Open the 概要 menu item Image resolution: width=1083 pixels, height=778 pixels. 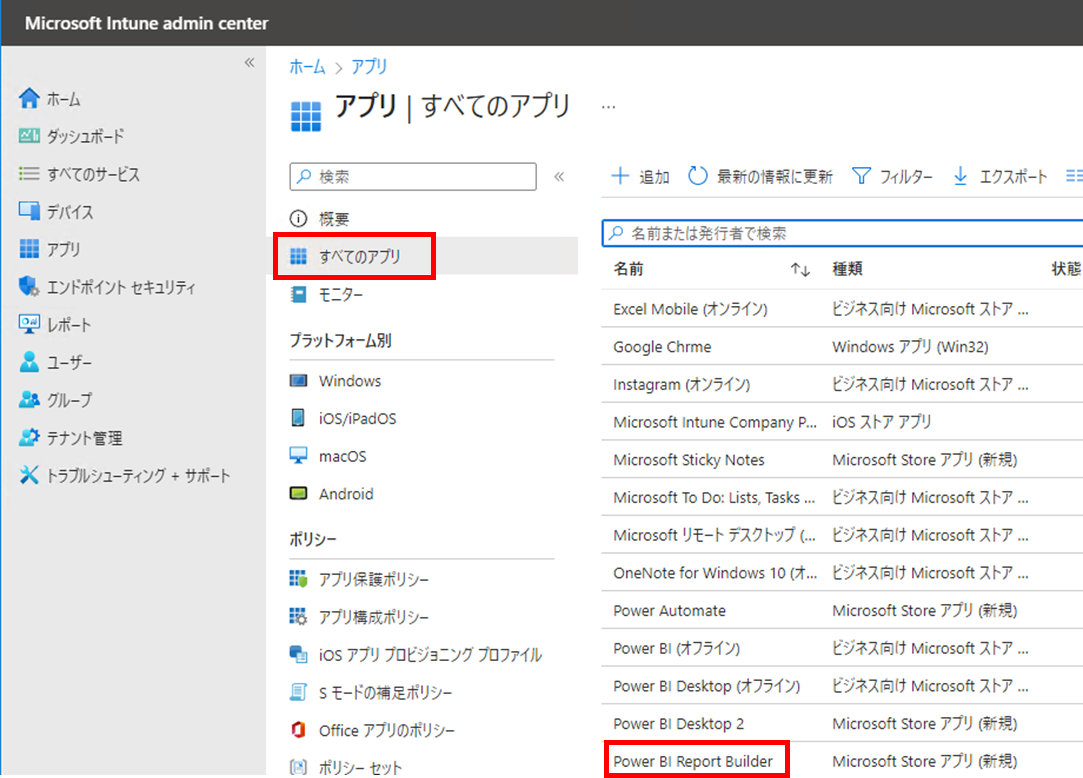pos(334,219)
